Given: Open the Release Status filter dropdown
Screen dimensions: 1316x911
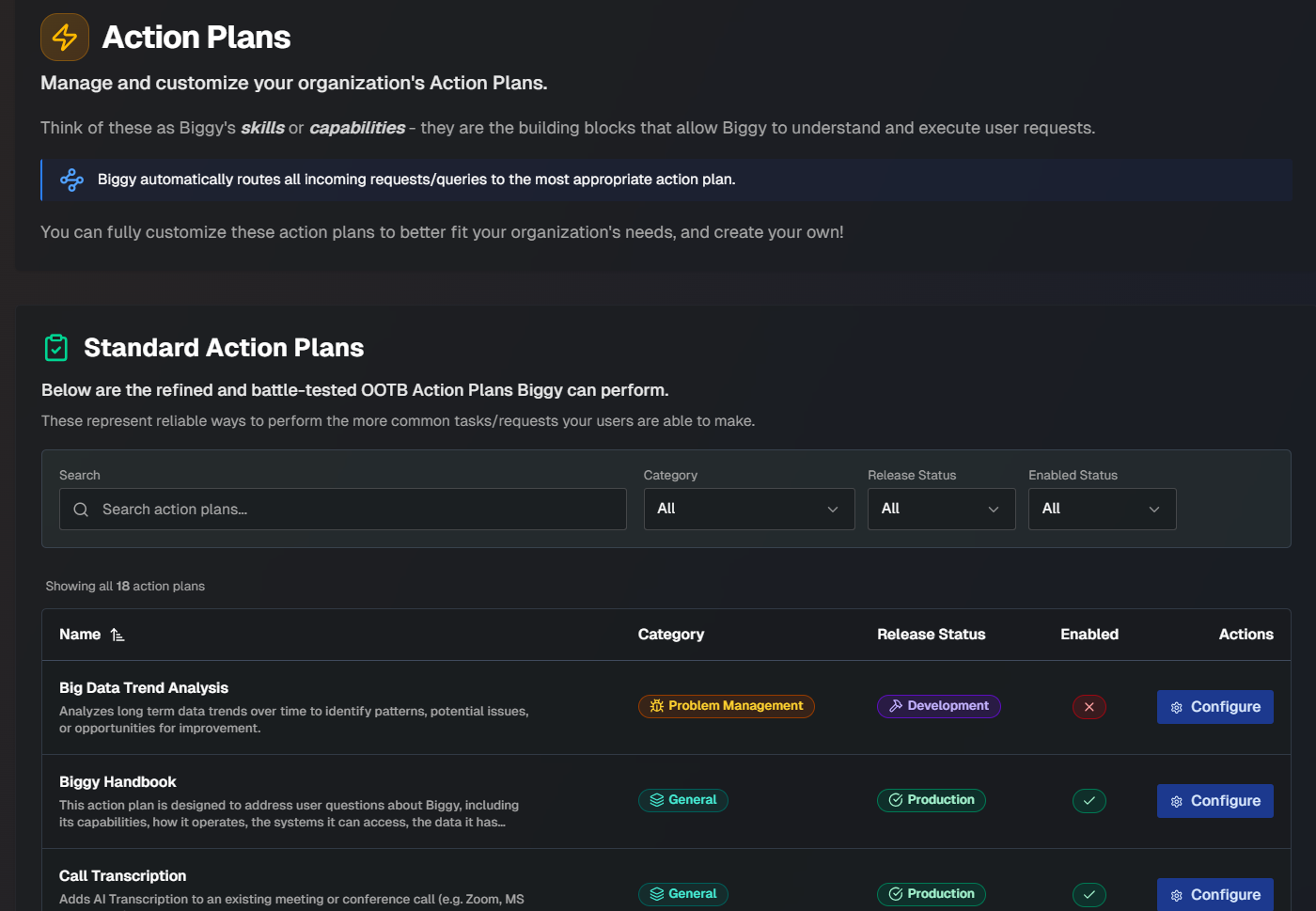Looking at the screenshot, I should click(x=941, y=509).
